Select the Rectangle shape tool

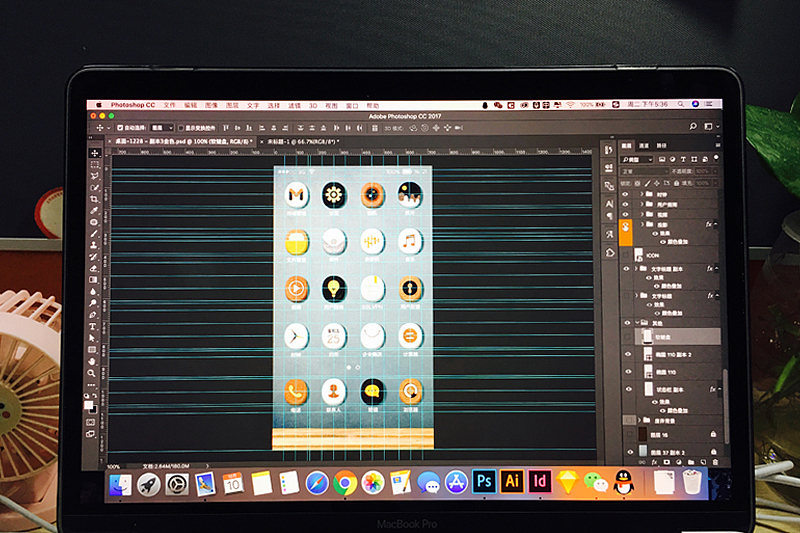point(92,349)
